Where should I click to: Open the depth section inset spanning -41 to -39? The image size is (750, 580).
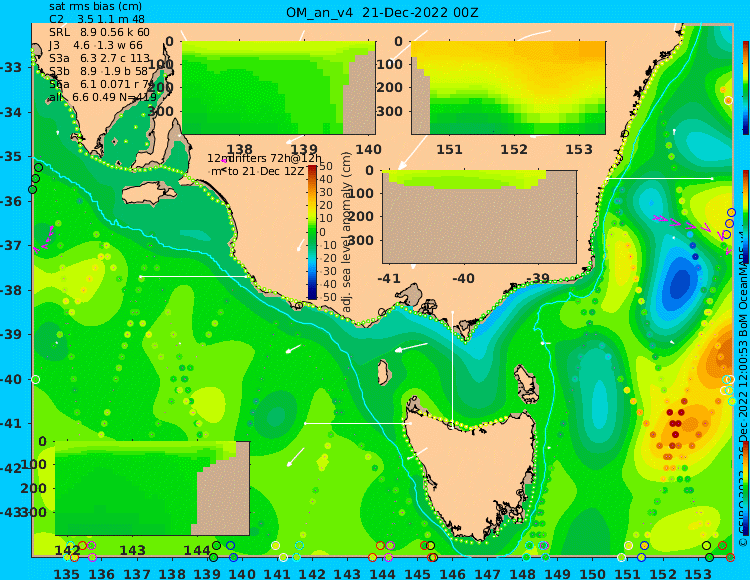[x=480, y=217]
